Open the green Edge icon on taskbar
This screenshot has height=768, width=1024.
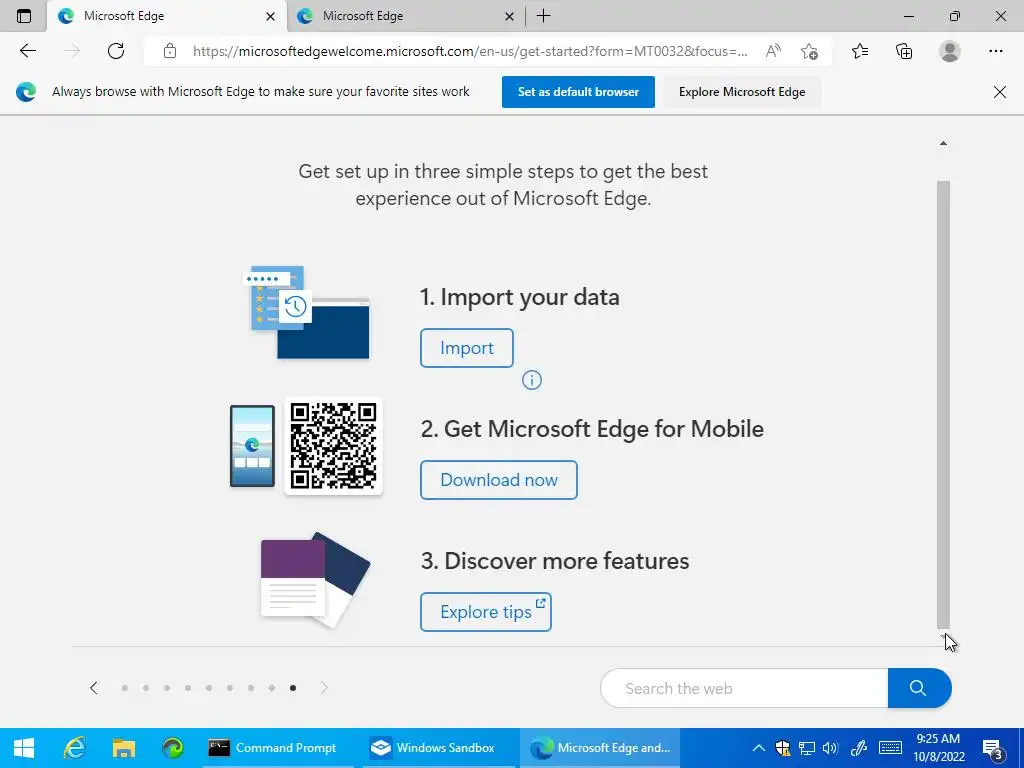[x=172, y=748]
